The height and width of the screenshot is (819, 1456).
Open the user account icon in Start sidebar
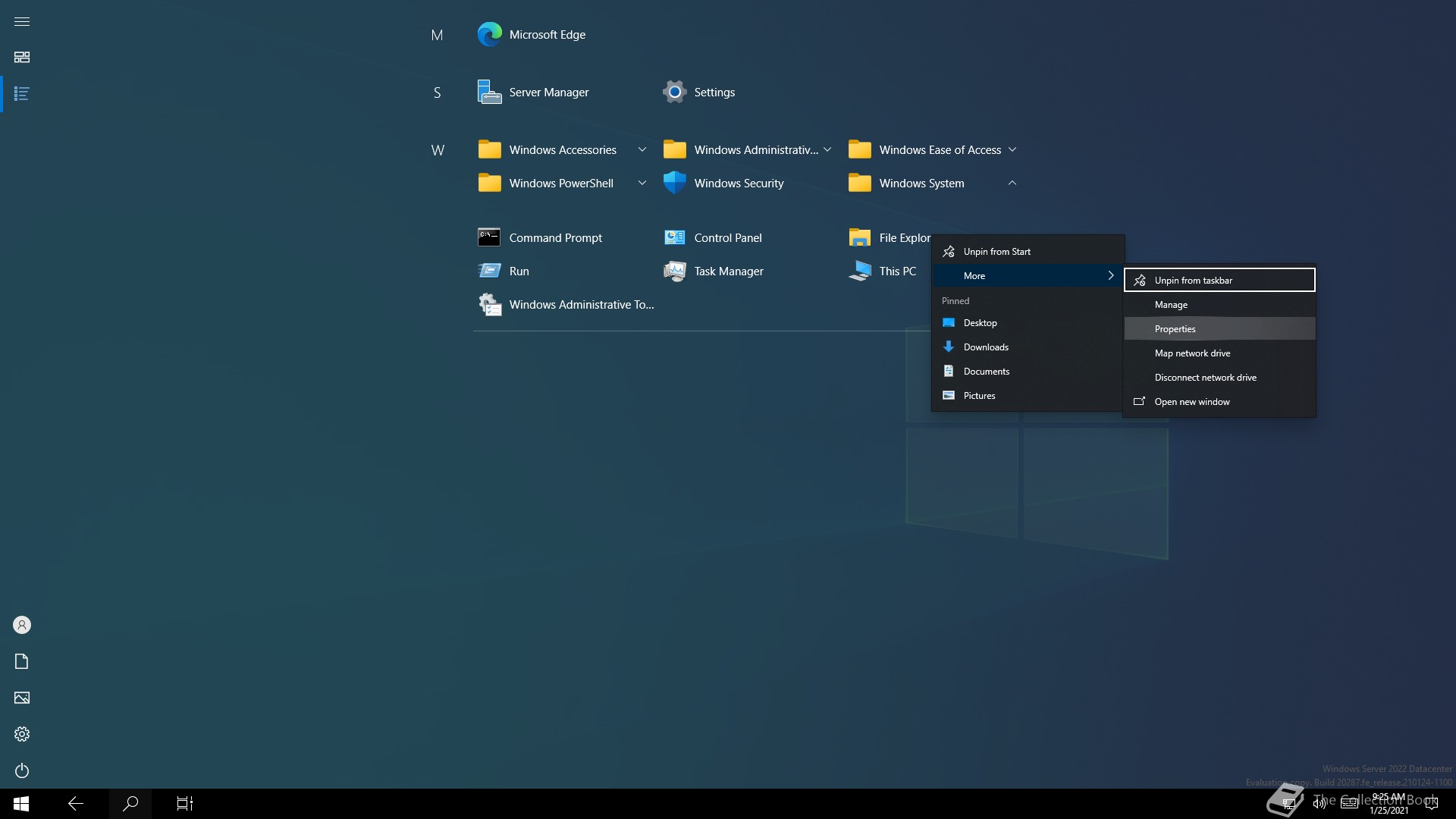22,625
